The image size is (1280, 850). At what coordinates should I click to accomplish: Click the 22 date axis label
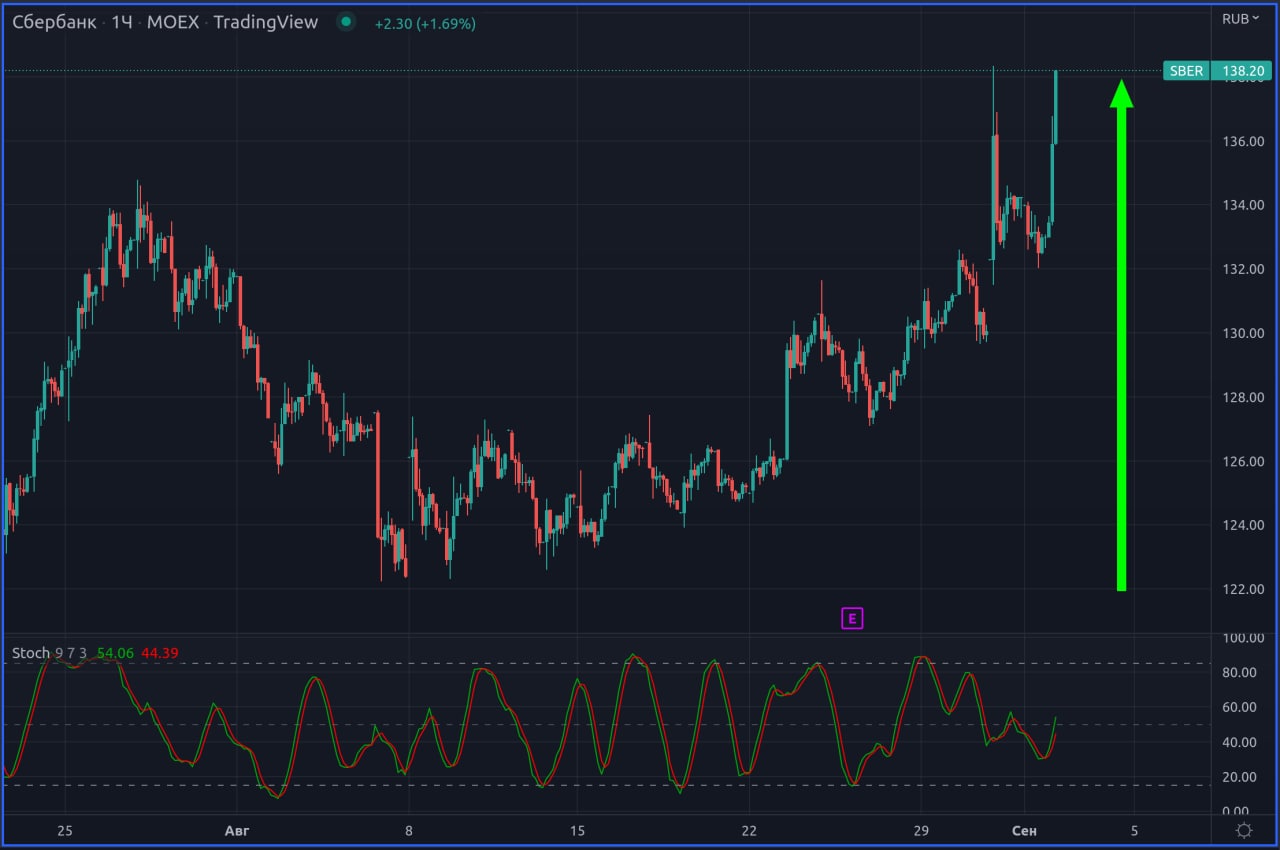[x=750, y=831]
